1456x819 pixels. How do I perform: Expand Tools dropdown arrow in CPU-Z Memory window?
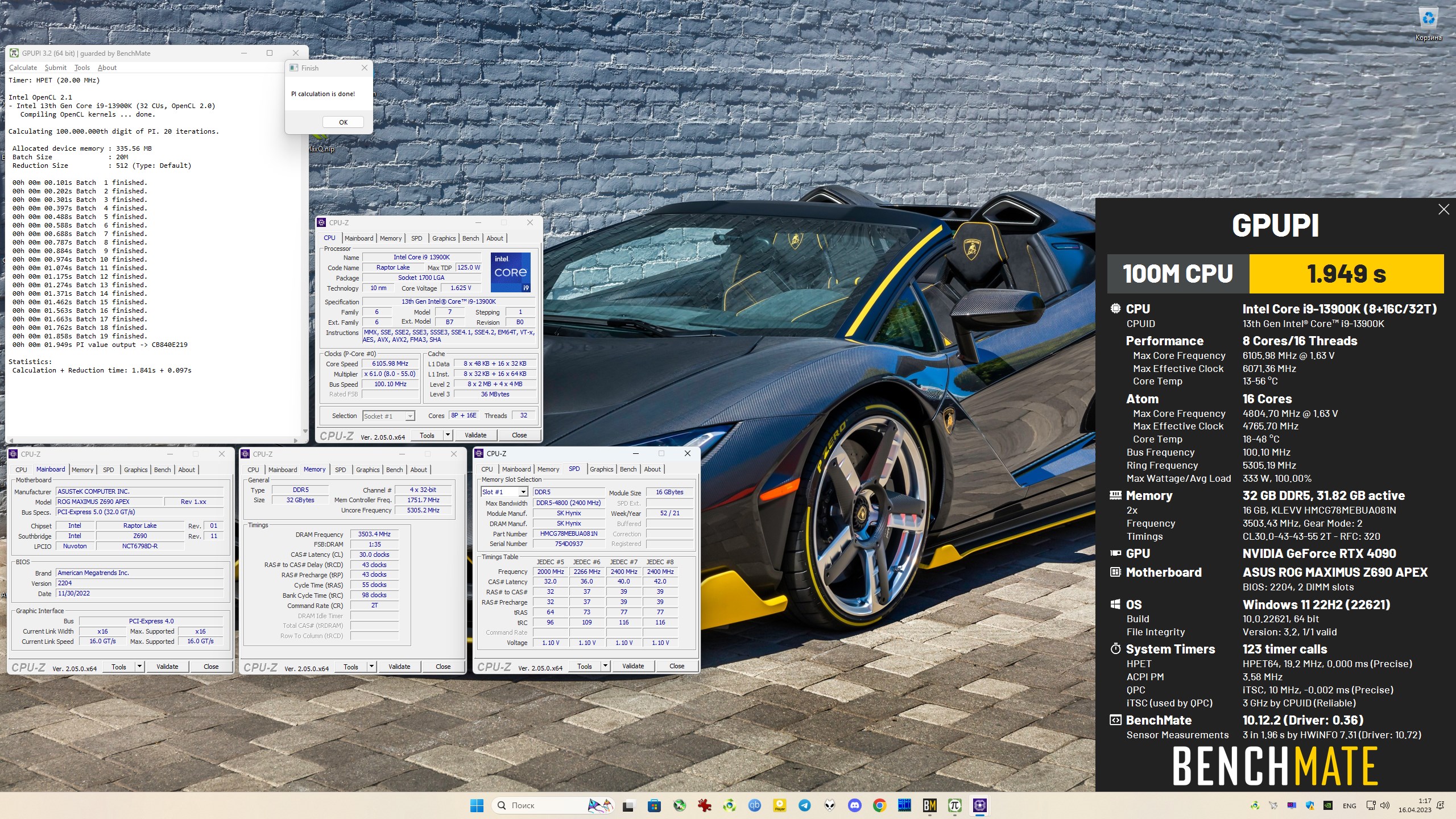(371, 667)
